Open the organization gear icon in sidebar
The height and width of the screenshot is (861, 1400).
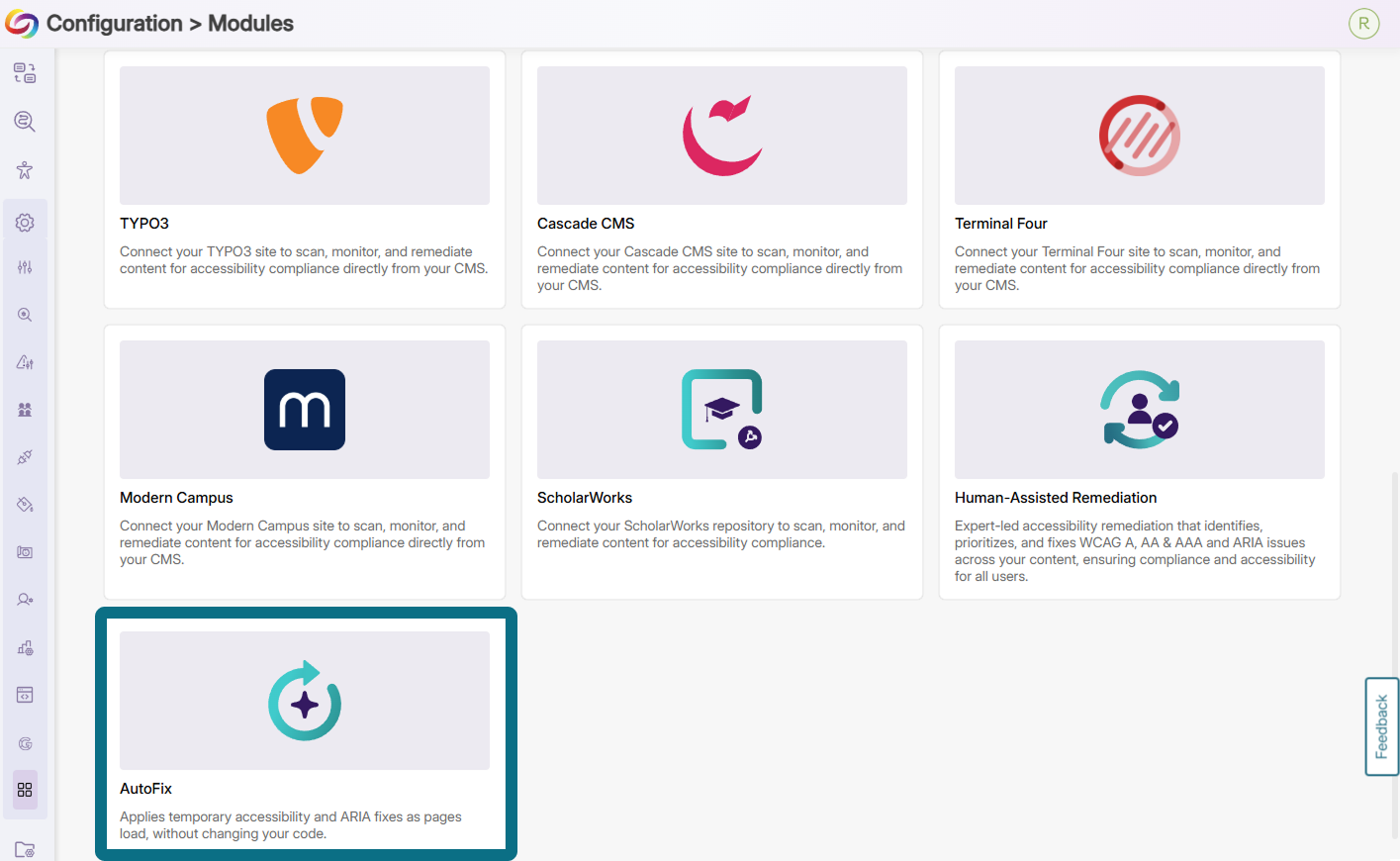tap(25, 648)
